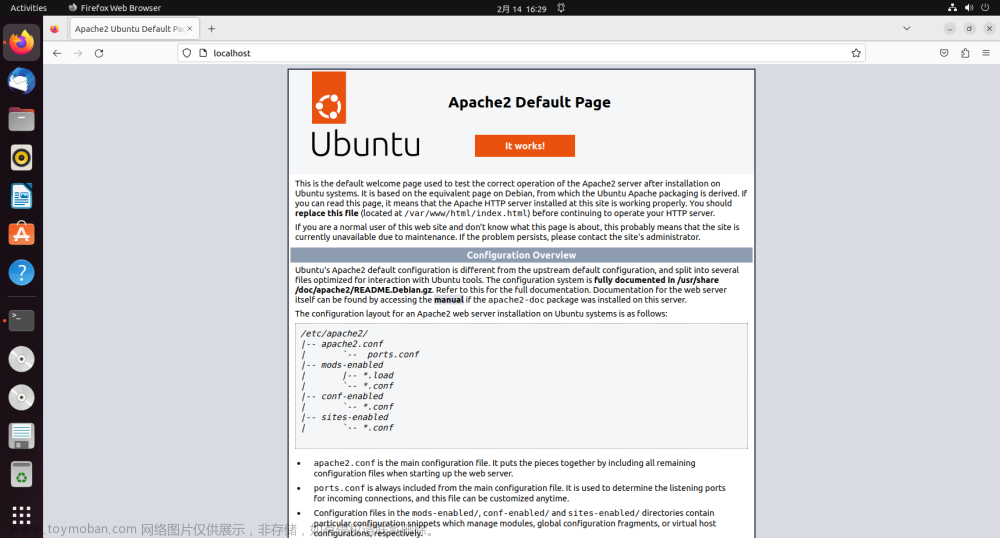Click the Apache2 Default Page heading

(x=529, y=102)
